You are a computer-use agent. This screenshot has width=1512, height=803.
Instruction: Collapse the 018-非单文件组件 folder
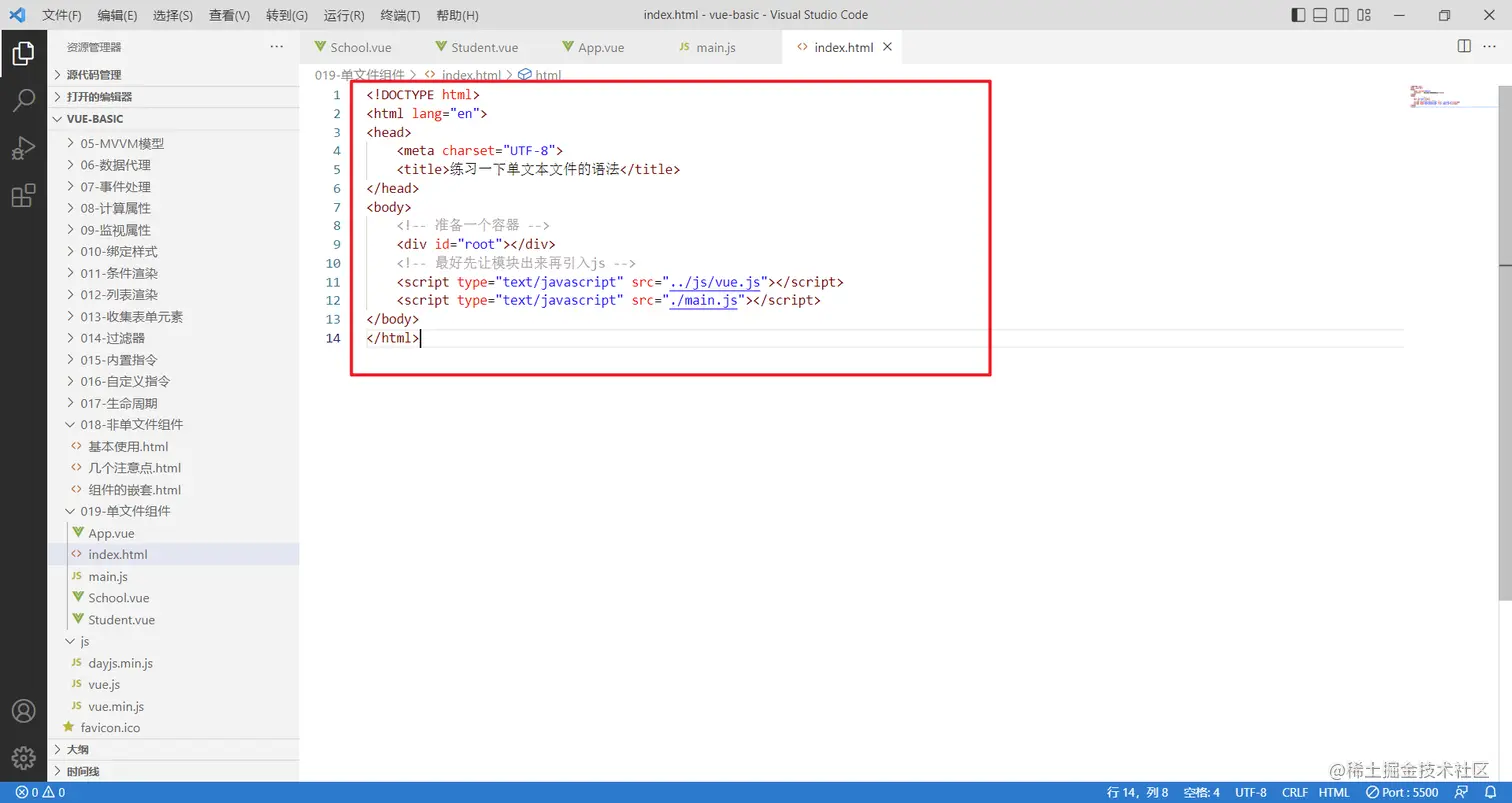[x=174, y=424]
